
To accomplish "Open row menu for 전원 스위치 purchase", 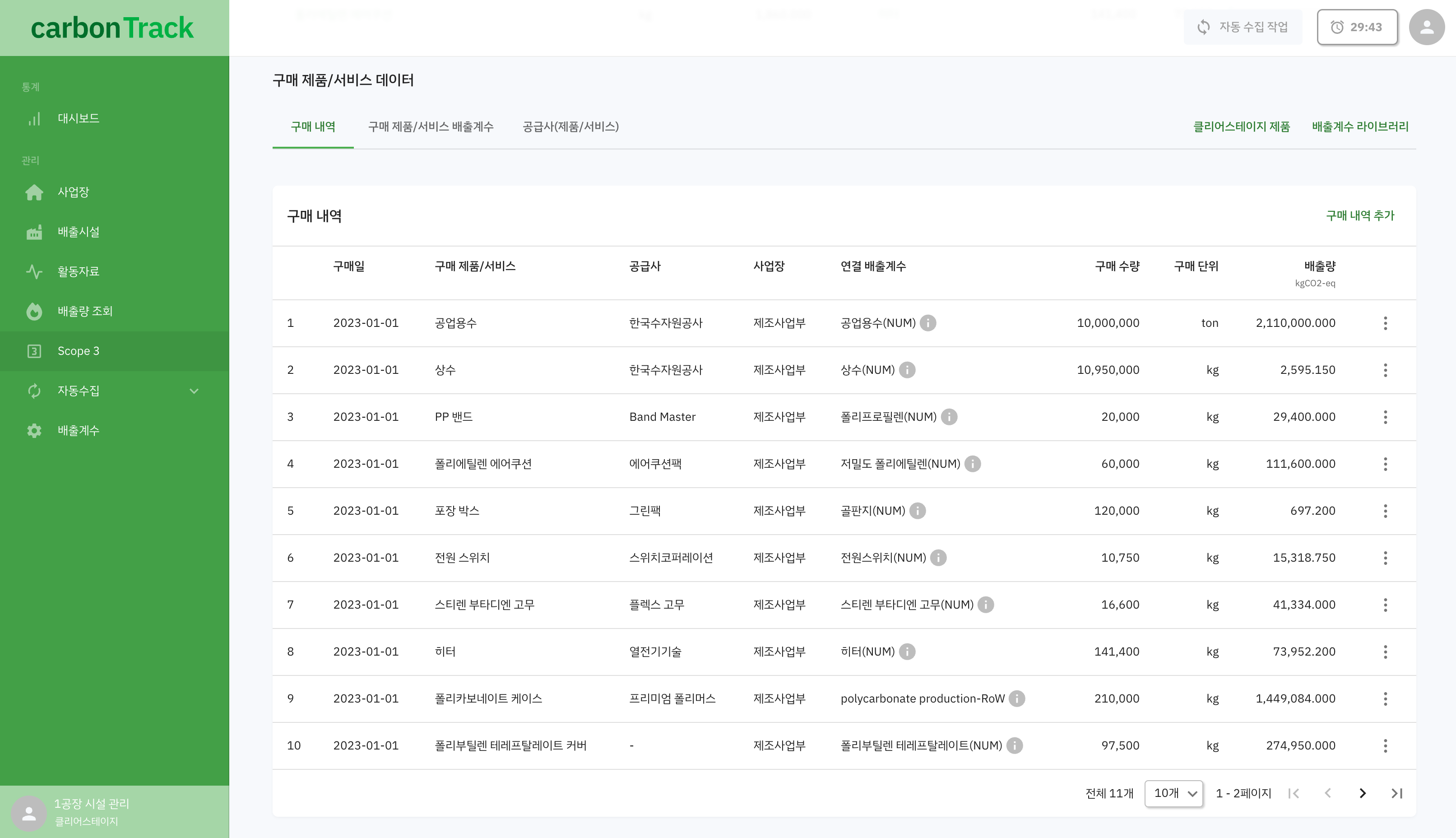I will (x=1385, y=558).
